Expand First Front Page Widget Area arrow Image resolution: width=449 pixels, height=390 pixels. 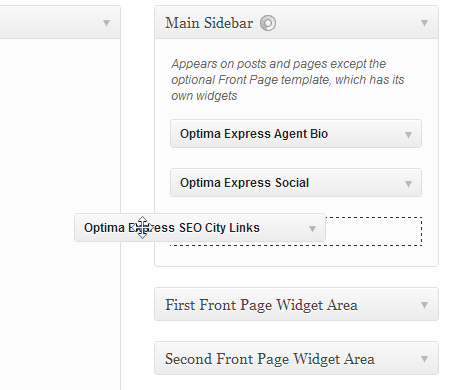pos(424,305)
